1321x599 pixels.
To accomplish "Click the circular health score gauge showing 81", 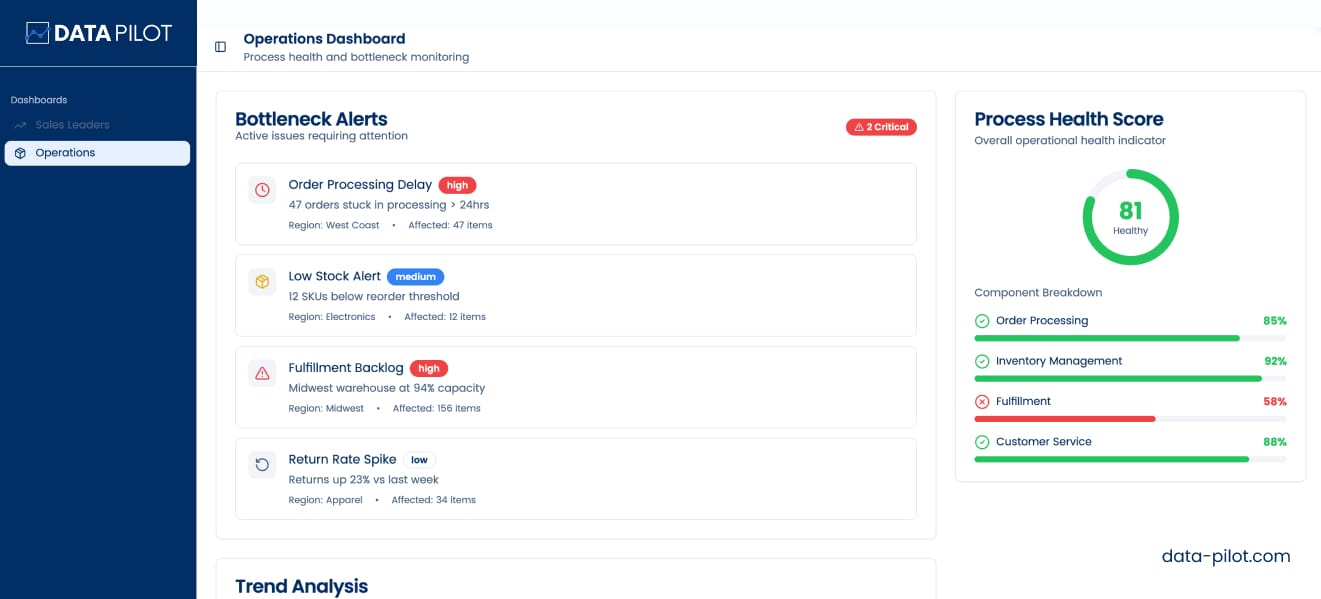I will (1130, 217).
